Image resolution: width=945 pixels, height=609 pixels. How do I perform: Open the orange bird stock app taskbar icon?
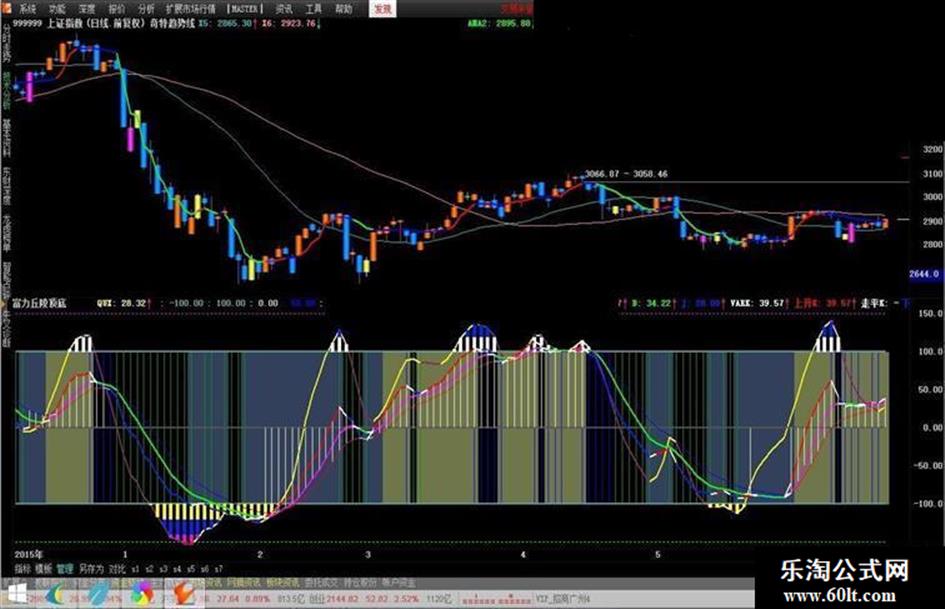184,594
